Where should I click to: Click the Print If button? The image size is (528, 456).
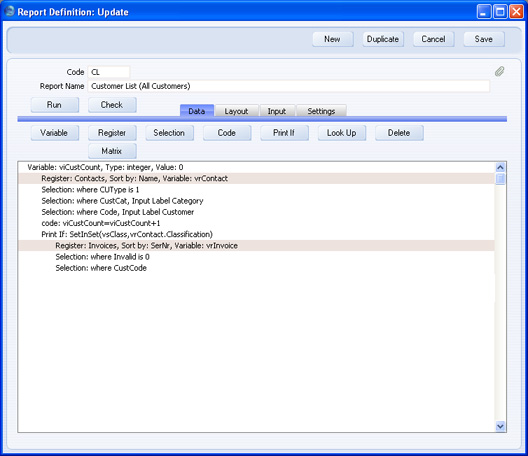tap(284, 133)
